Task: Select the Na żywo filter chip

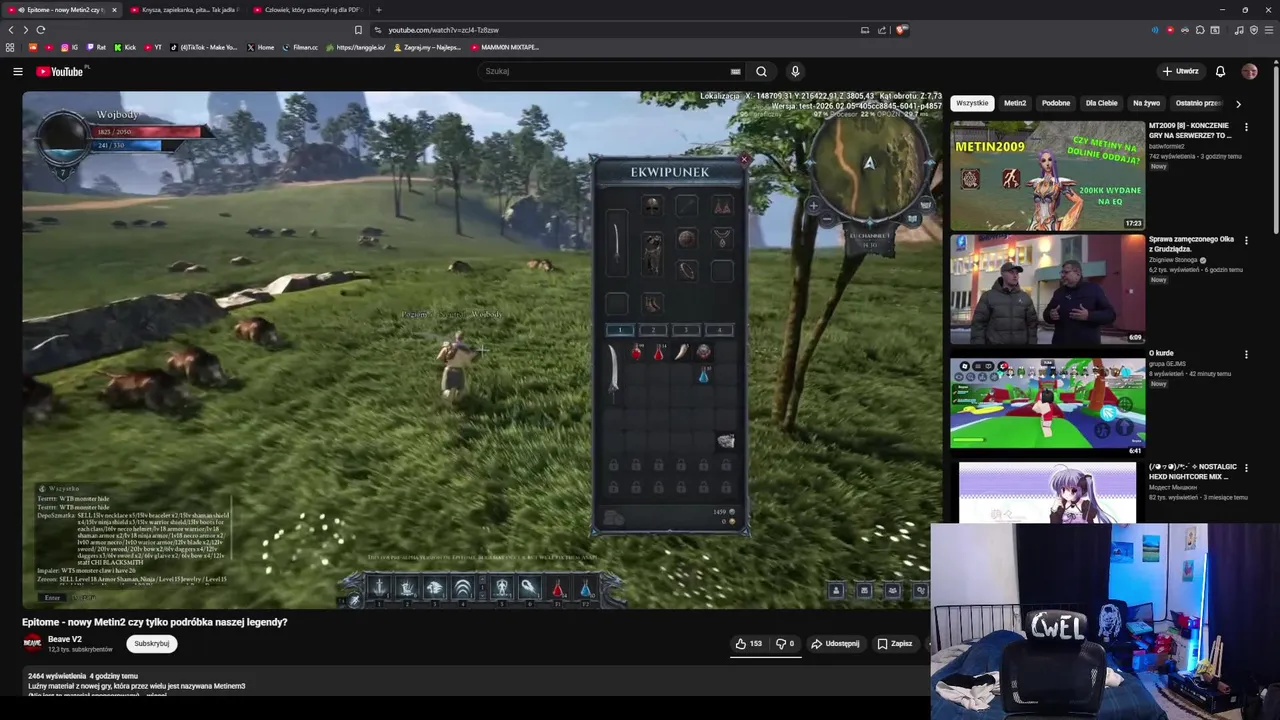Action: [1146, 103]
